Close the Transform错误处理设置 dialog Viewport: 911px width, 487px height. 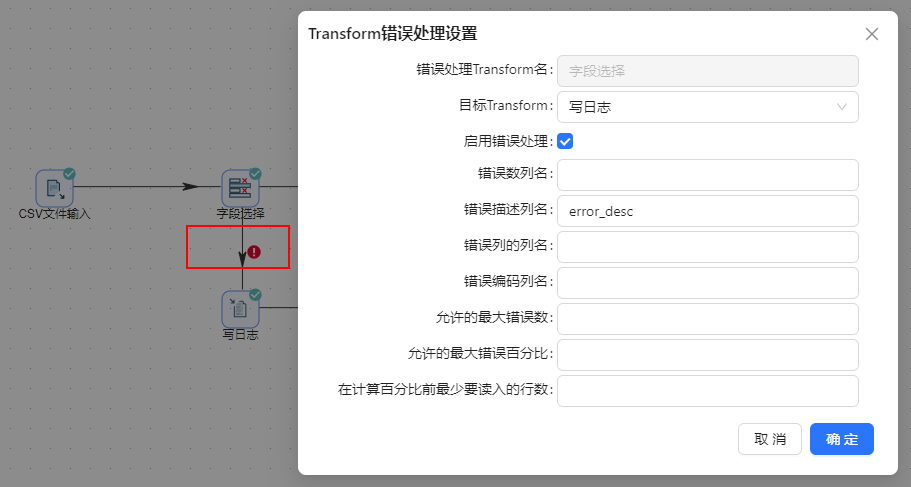(872, 34)
